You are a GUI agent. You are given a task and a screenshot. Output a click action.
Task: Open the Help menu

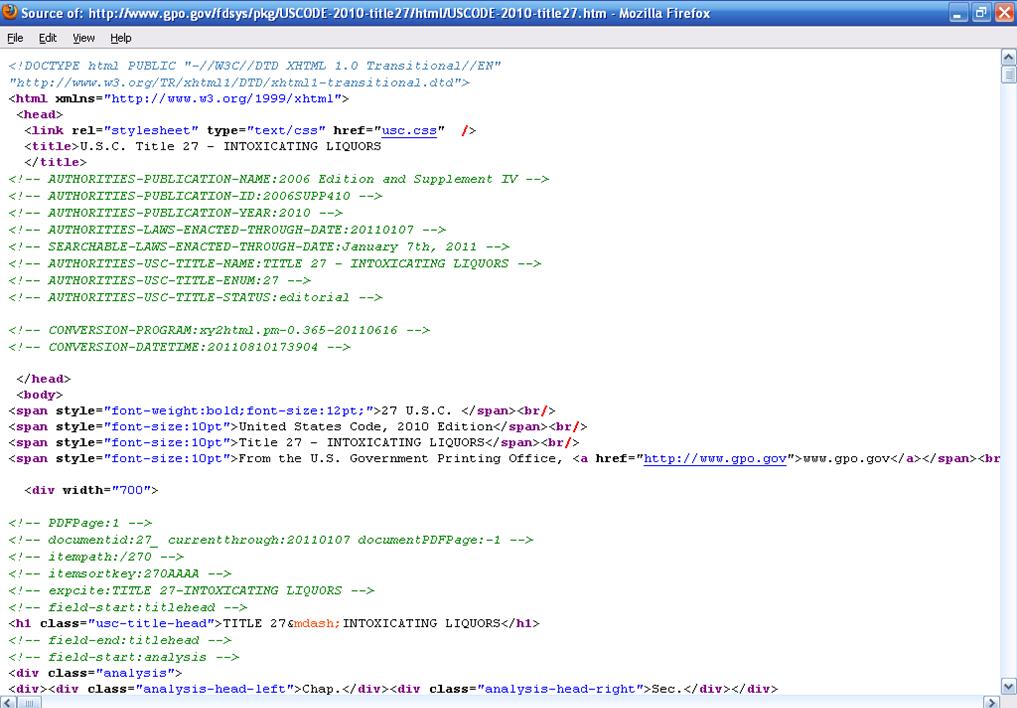[x=121, y=38]
